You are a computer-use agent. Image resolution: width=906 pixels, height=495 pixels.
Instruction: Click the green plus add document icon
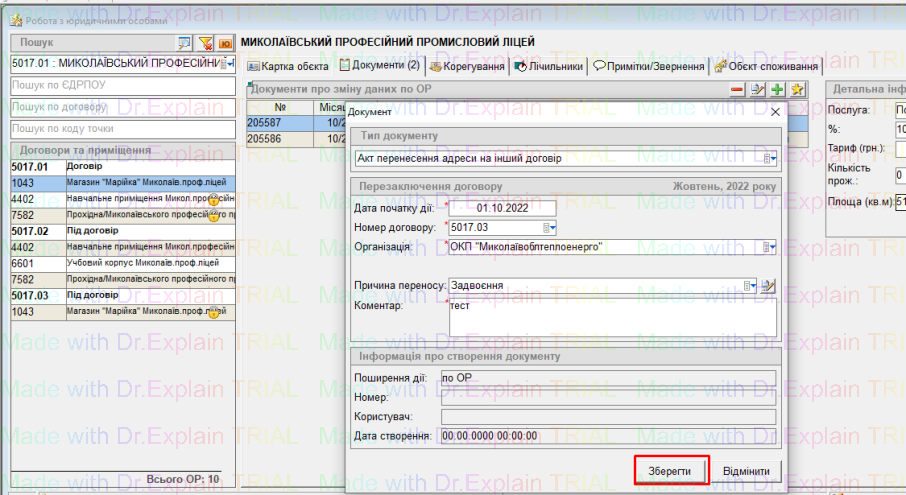click(777, 90)
